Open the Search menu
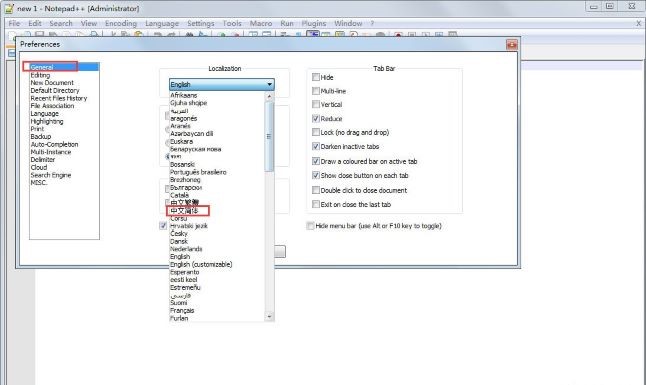 pos(61,23)
